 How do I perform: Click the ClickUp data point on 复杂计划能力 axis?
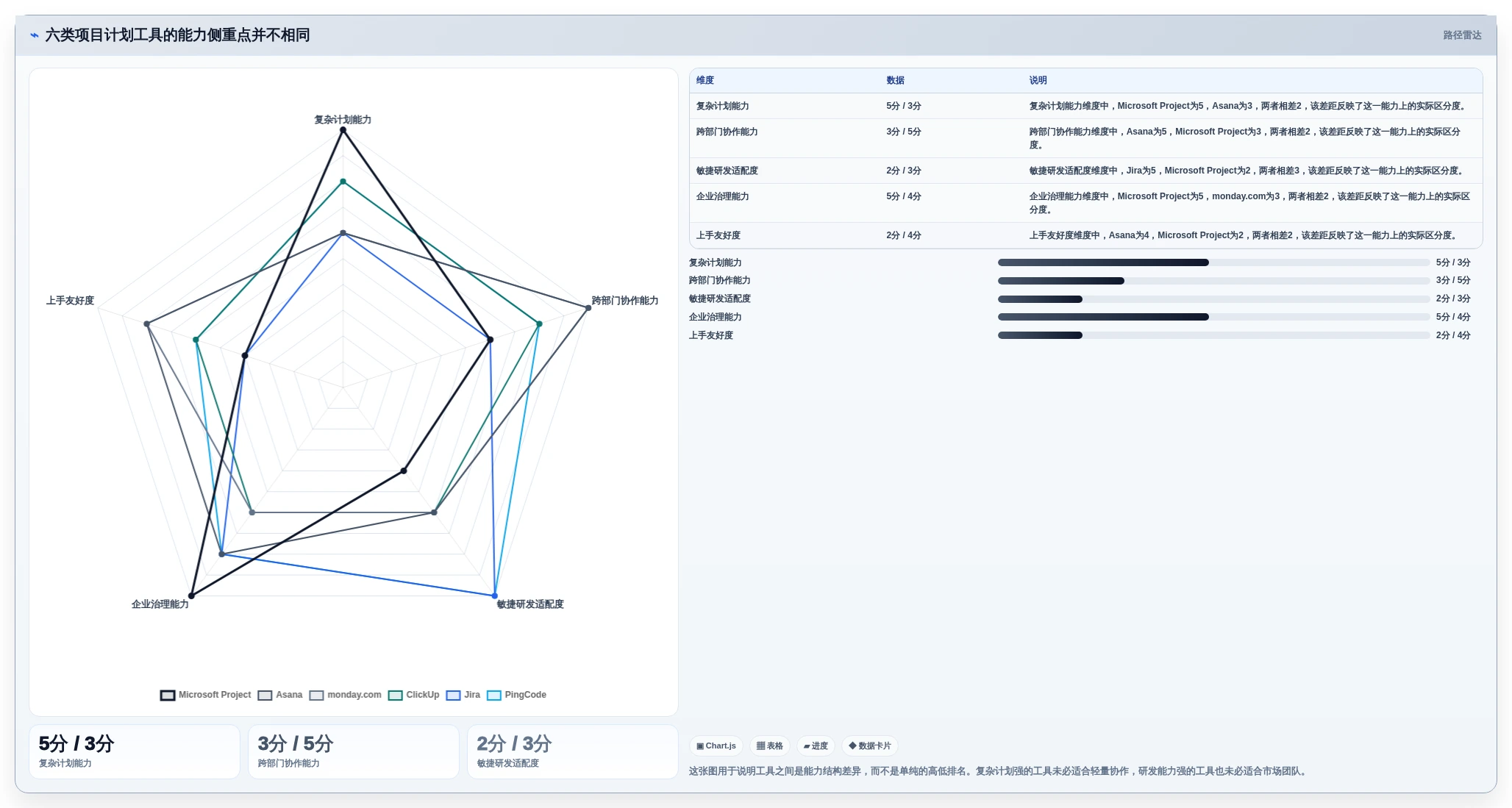(x=343, y=182)
